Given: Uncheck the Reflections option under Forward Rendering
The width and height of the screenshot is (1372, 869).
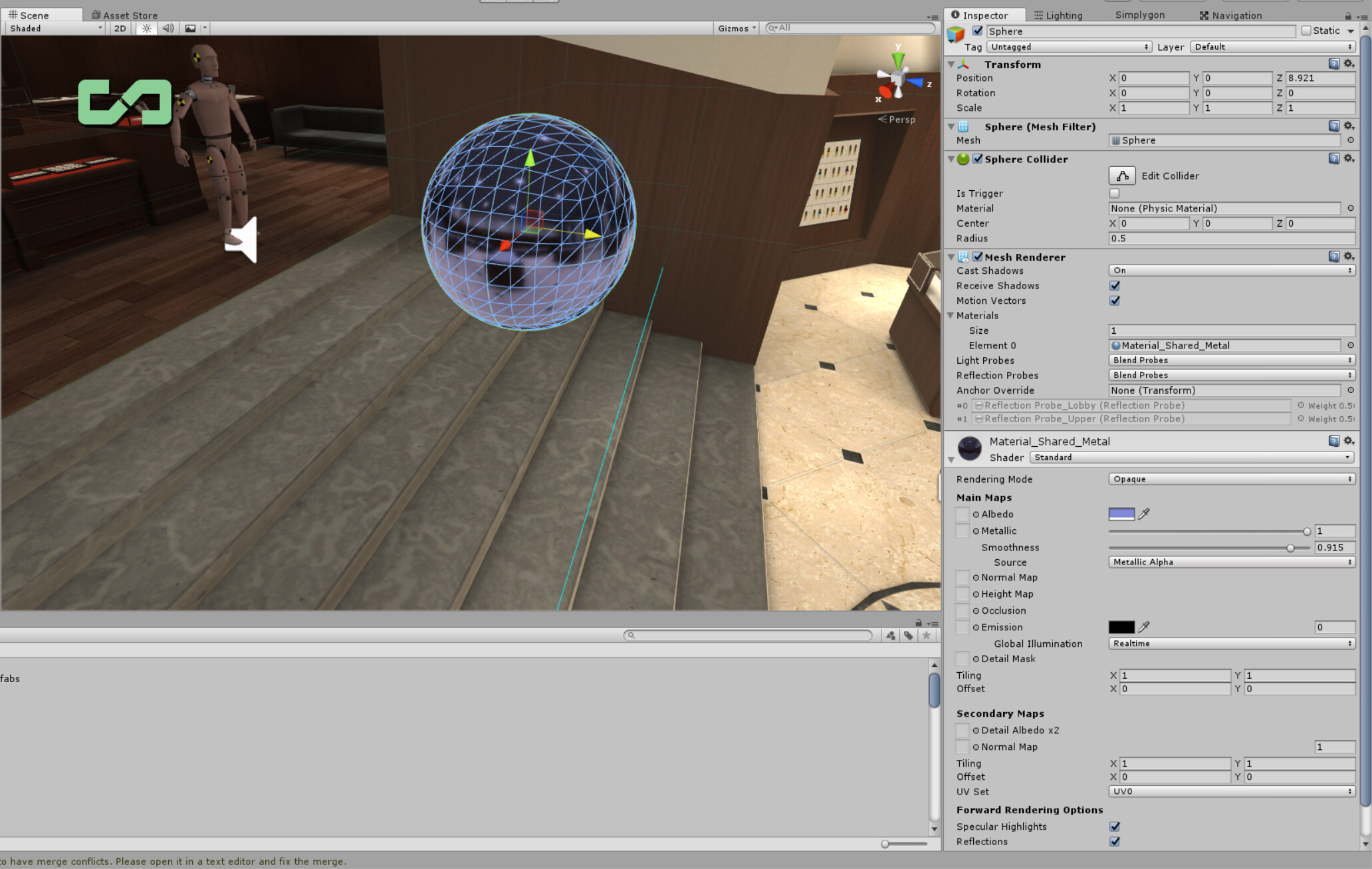Looking at the screenshot, I should [1114, 841].
